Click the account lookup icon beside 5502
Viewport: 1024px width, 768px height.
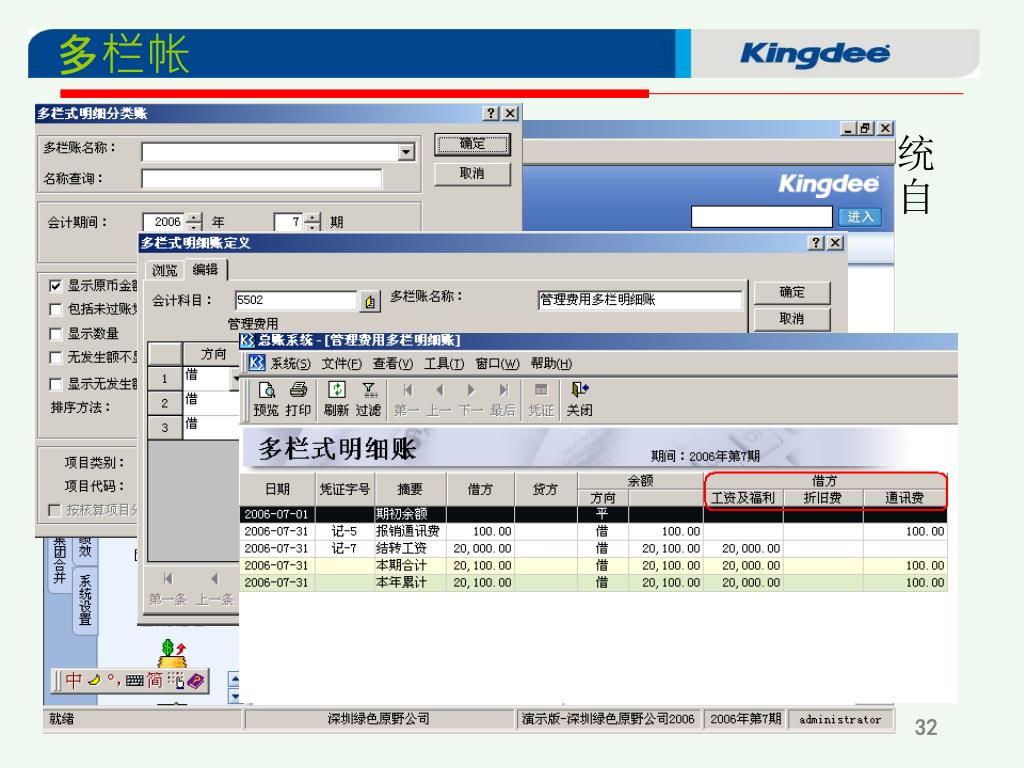tap(370, 301)
